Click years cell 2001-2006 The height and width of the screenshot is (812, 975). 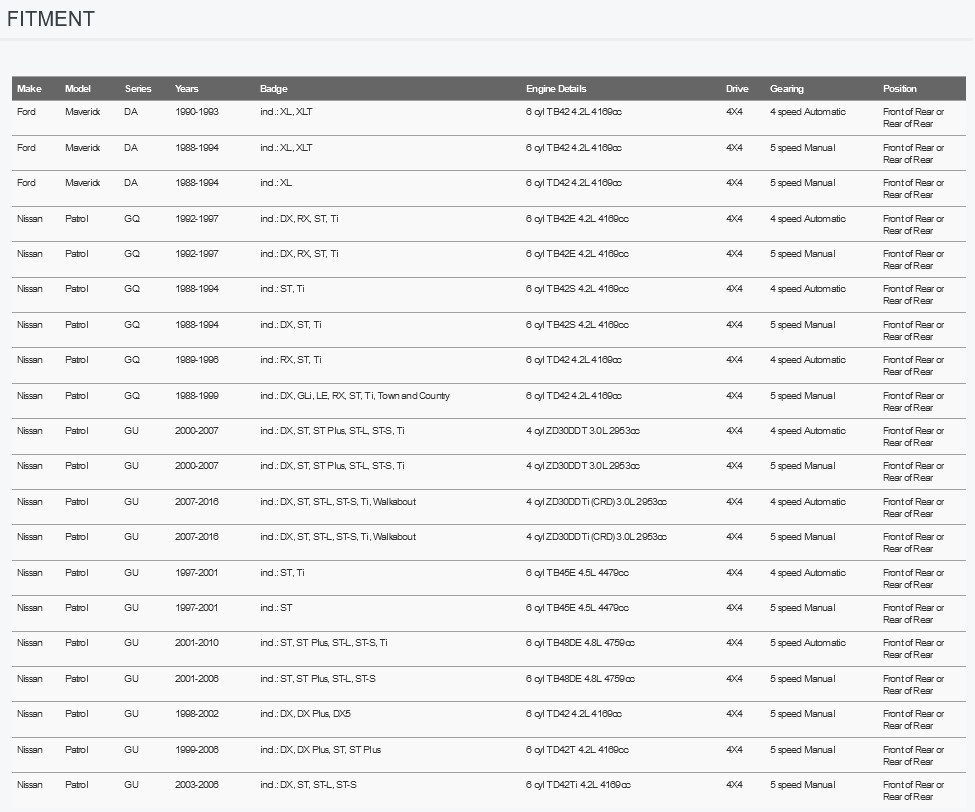[x=197, y=679]
